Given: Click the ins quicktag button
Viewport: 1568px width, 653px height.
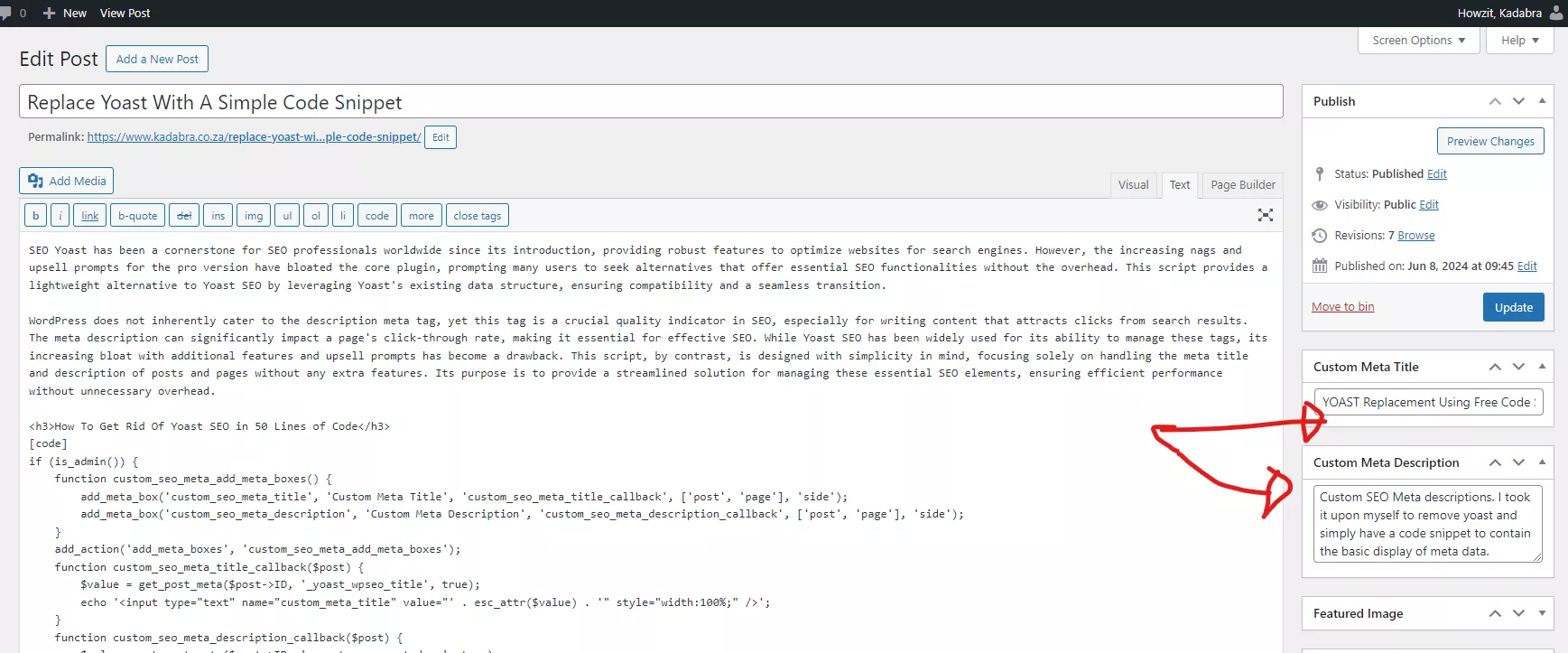Looking at the screenshot, I should point(218,216).
